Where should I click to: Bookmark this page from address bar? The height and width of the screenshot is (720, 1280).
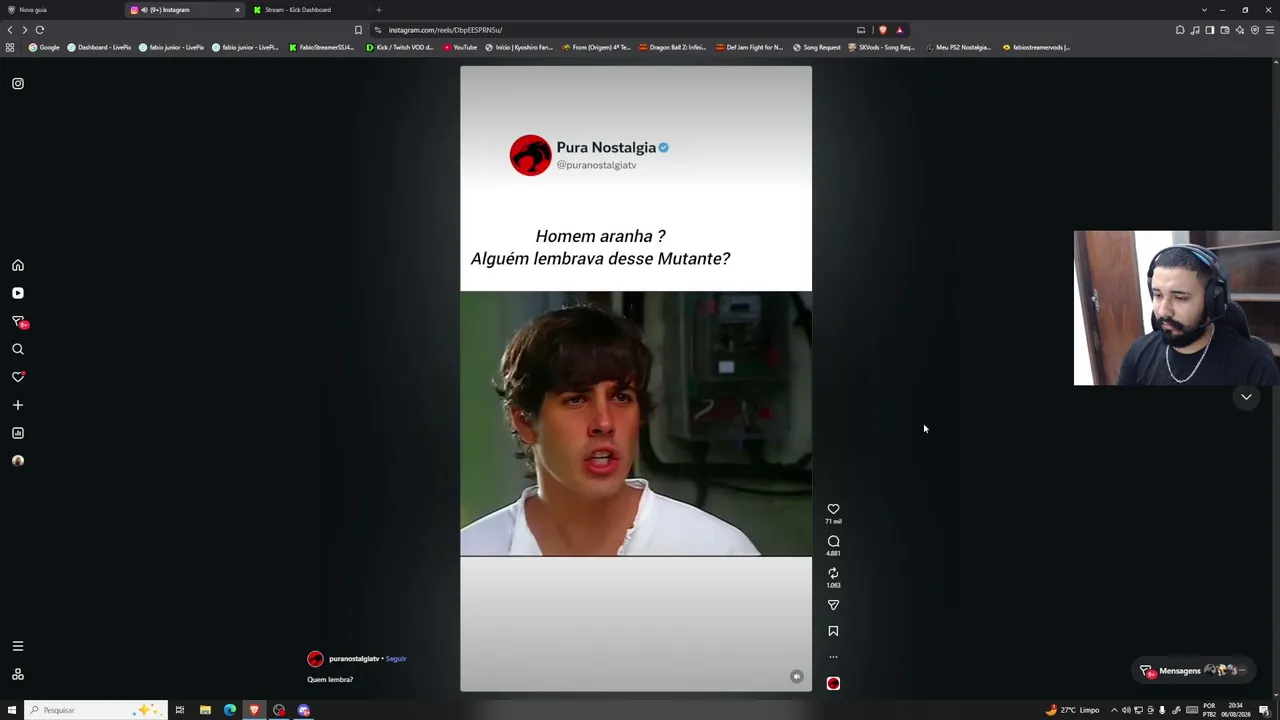tap(358, 30)
